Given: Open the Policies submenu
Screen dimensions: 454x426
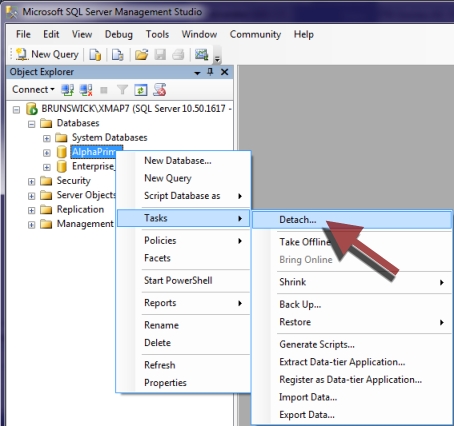Looking at the screenshot, I should pyautogui.click(x=183, y=241).
